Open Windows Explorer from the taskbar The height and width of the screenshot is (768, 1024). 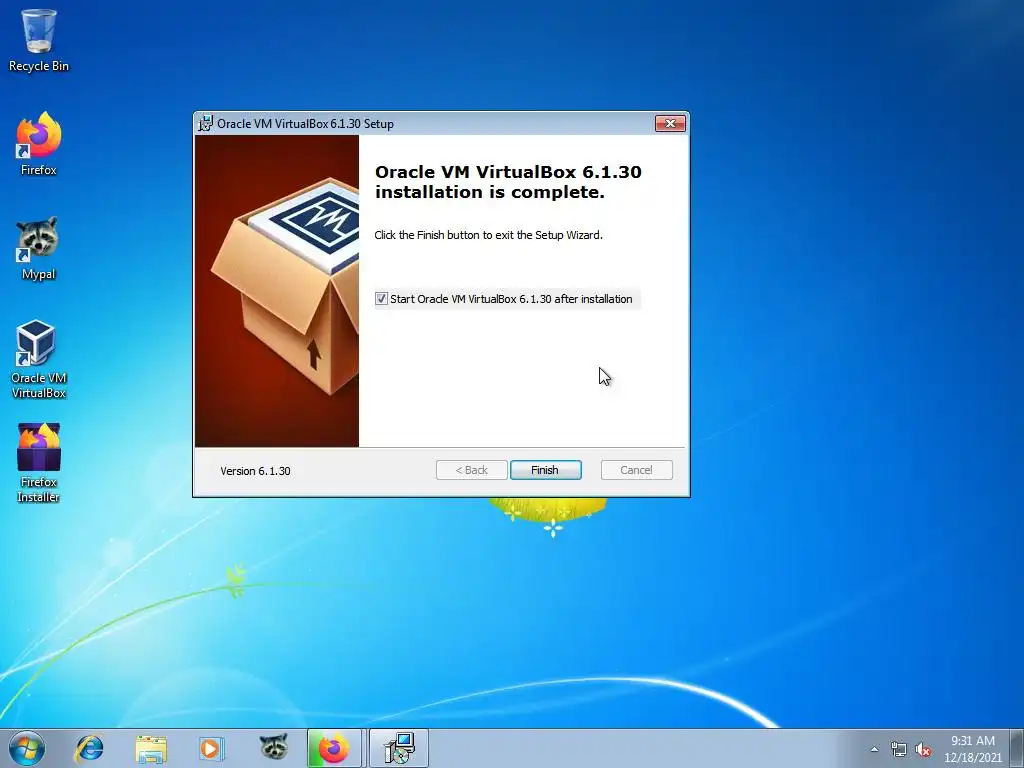coord(151,748)
